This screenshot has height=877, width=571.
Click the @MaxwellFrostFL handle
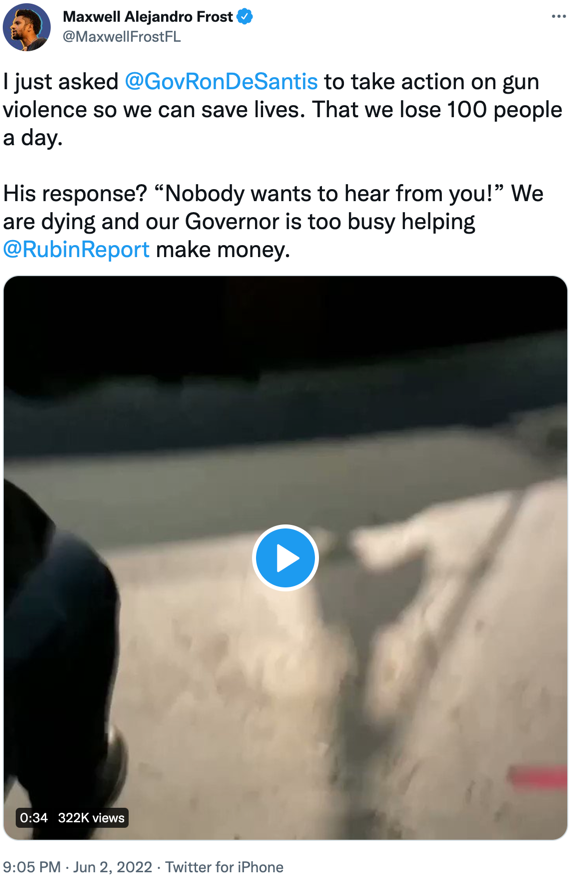pos(122,37)
